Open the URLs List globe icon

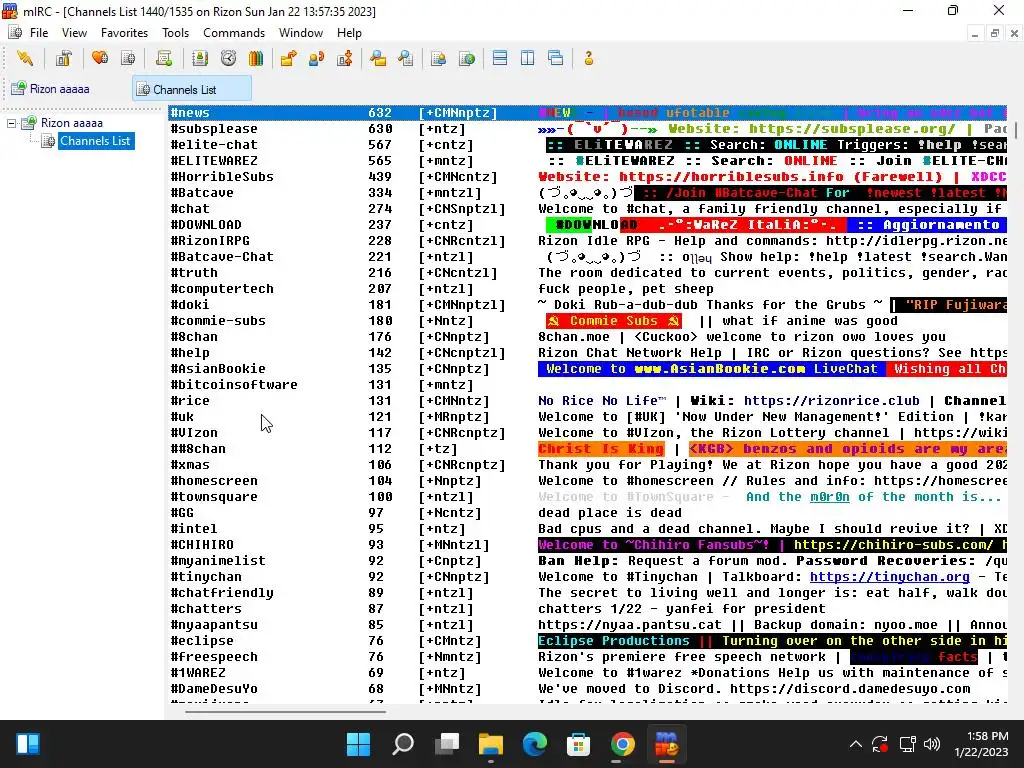tap(467, 59)
